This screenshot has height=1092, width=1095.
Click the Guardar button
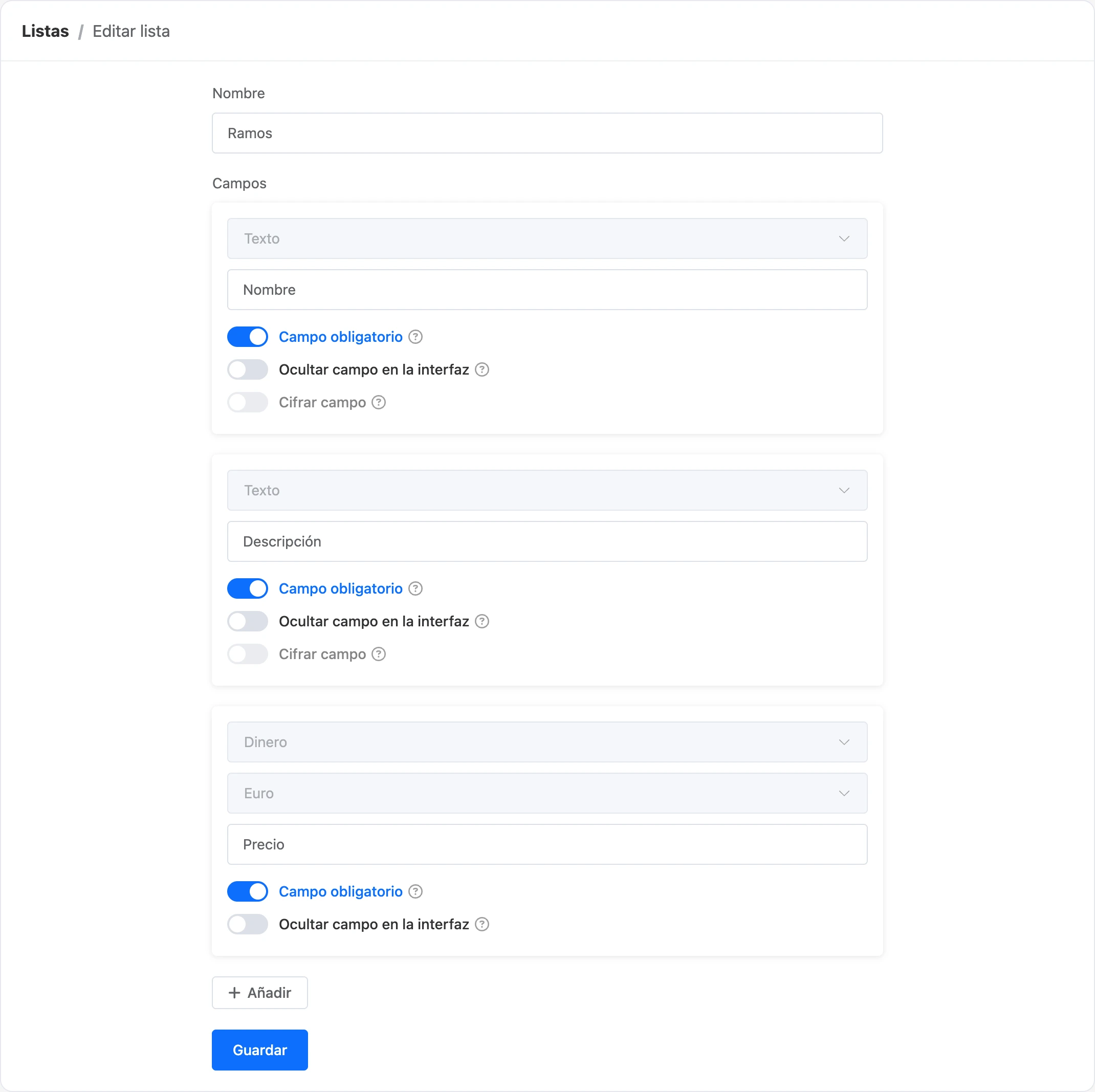[259, 1050]
